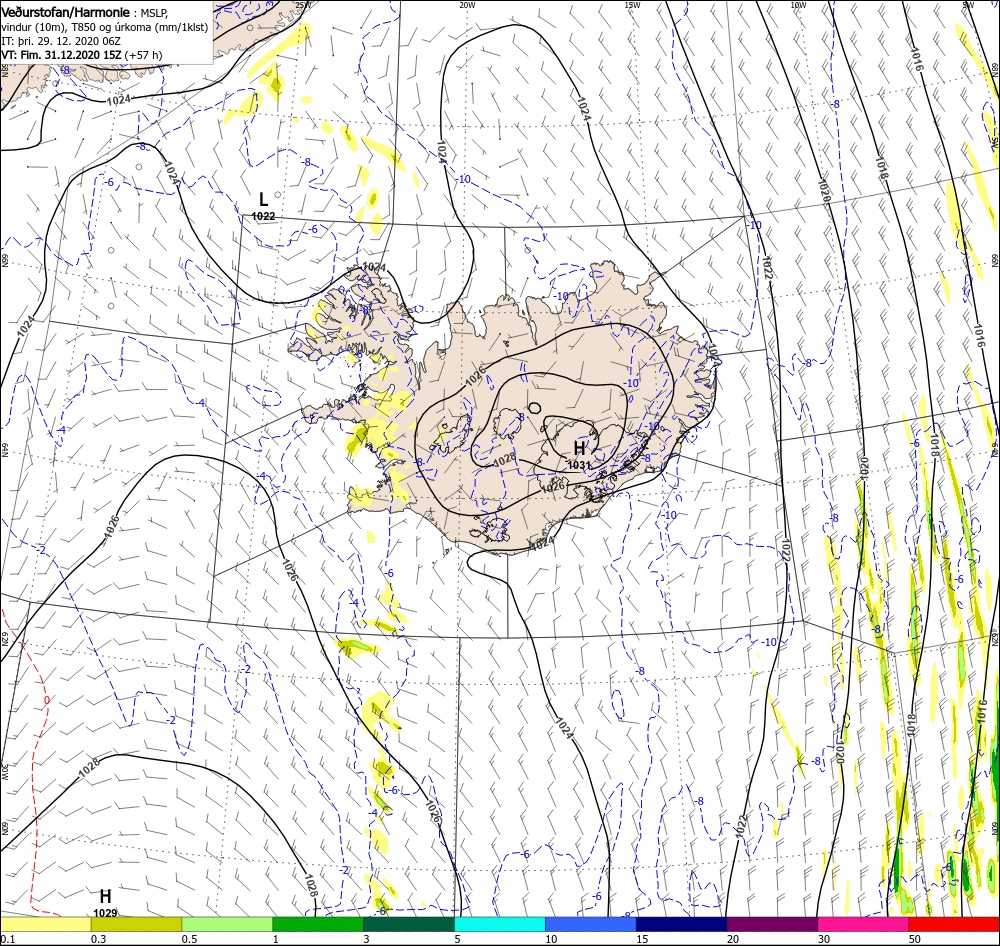Click the H high symbol above 1029
This screenshot has width=1000, height=946.
(x=105, y=896)
